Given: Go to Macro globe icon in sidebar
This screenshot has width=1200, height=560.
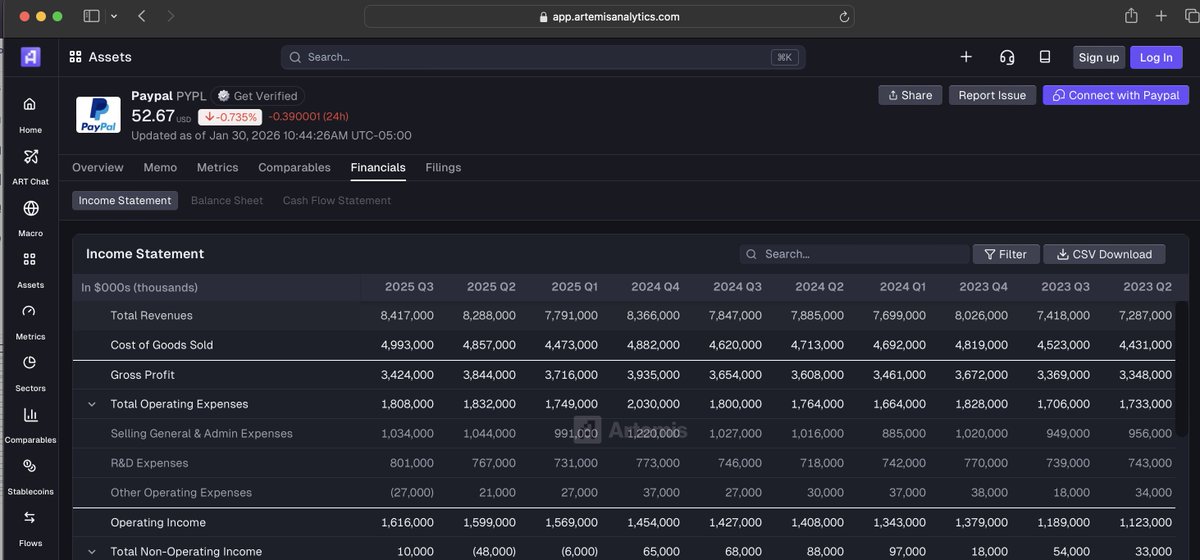Looking at the screenshot, I should click(30, 209).
